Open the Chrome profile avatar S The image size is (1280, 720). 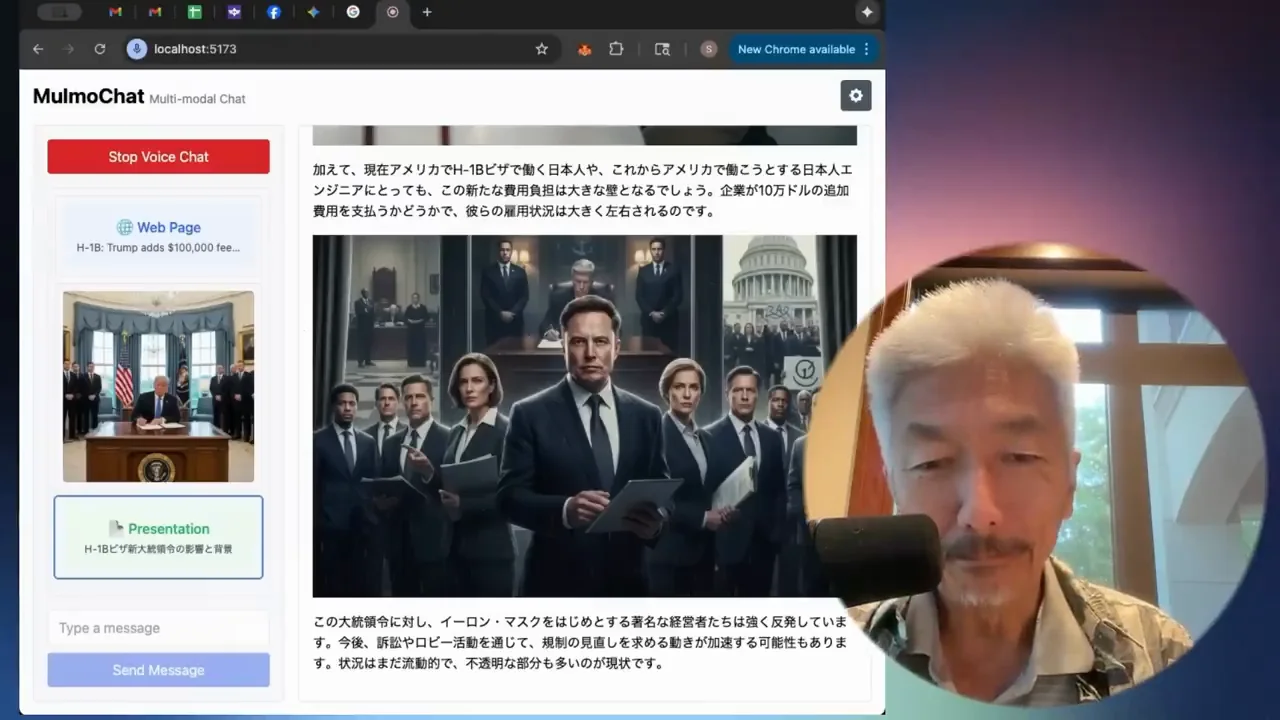click(x=709, y=49)
